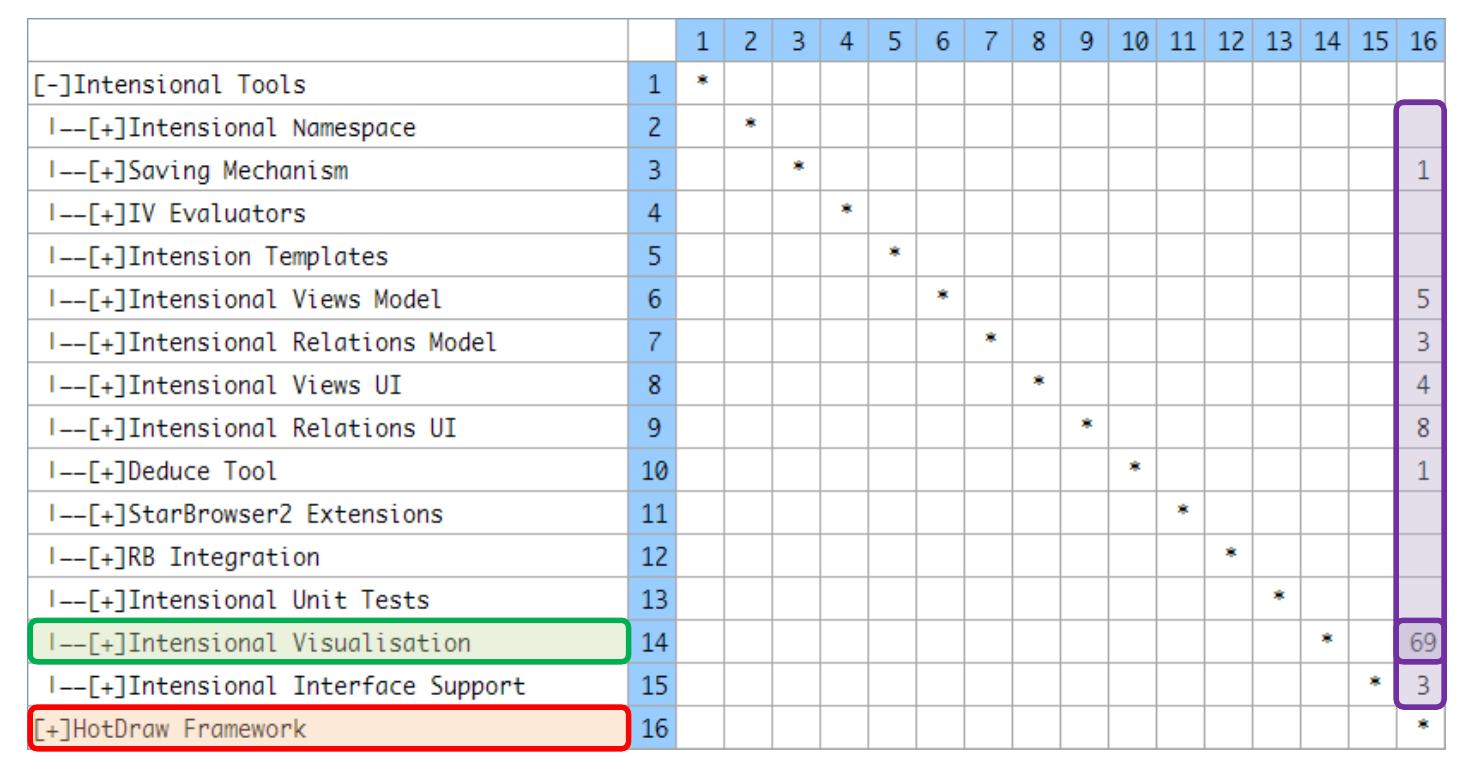Click column header 10

1134,42
